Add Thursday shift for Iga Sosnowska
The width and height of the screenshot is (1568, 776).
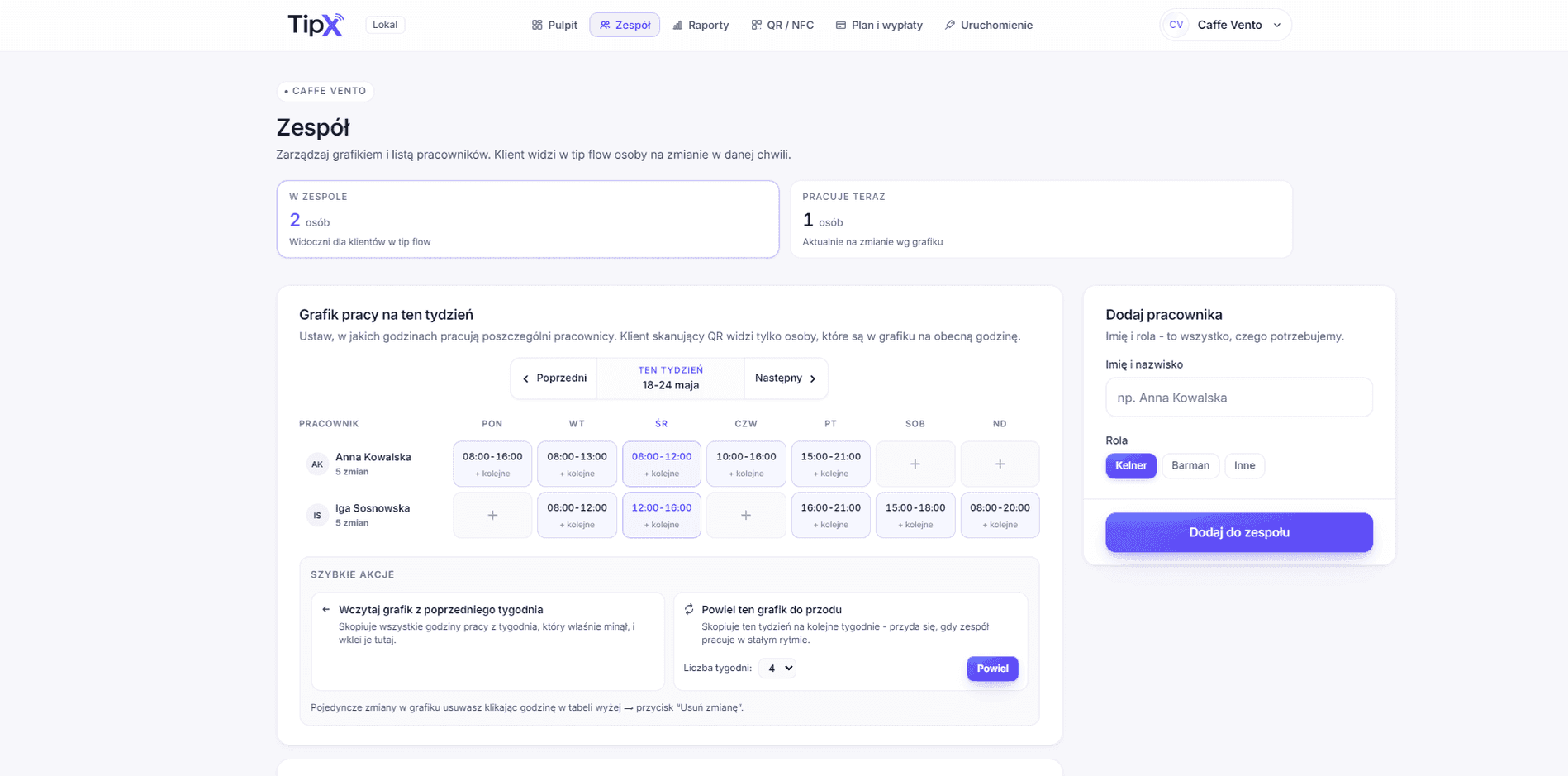(x=746, y=515)
